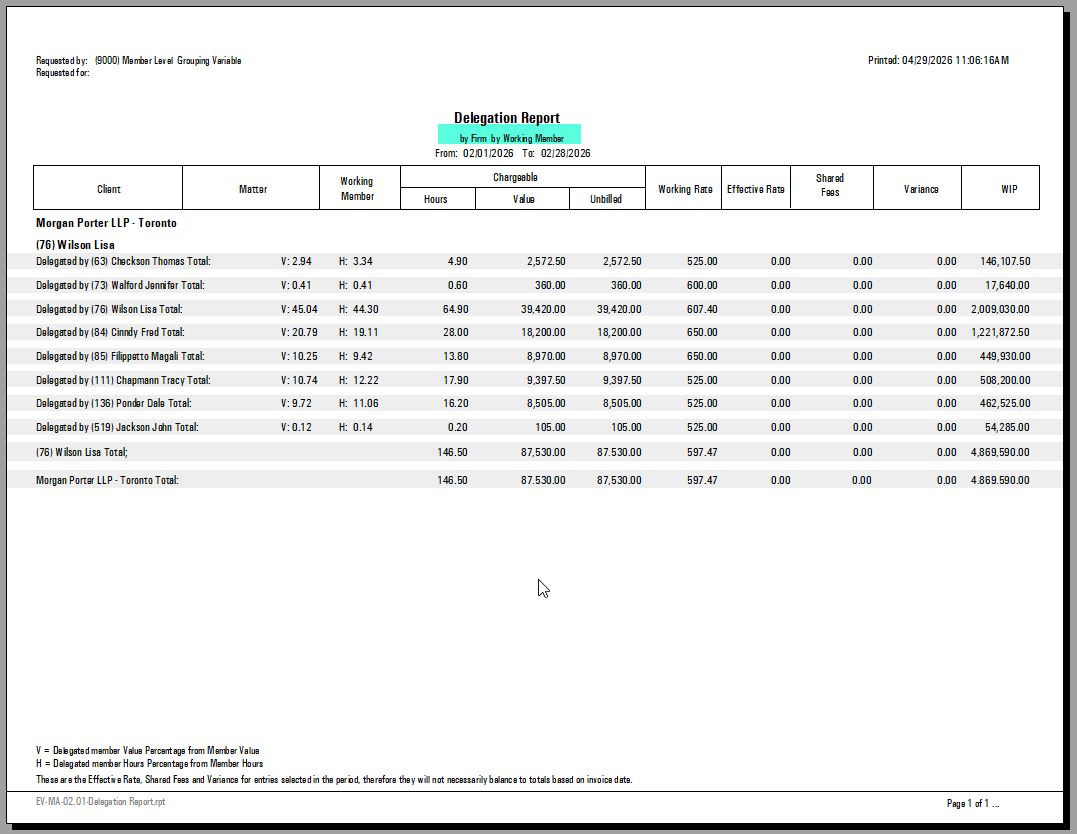Click the 'V = Delegated member Value Percentage' legend line
1077x834 pixels.
coord(148,751)
